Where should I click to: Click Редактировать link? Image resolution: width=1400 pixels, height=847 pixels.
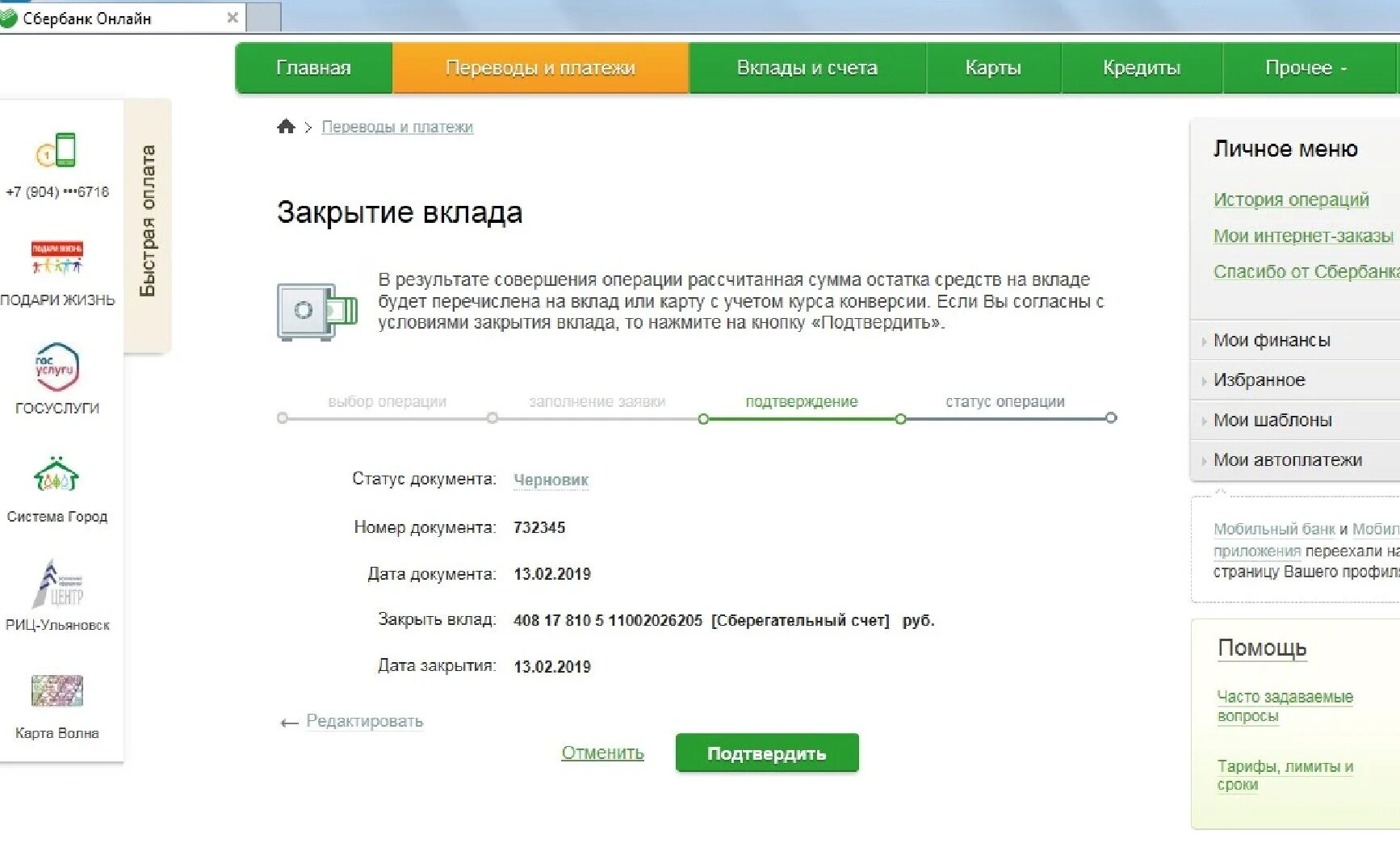(364, 721)
